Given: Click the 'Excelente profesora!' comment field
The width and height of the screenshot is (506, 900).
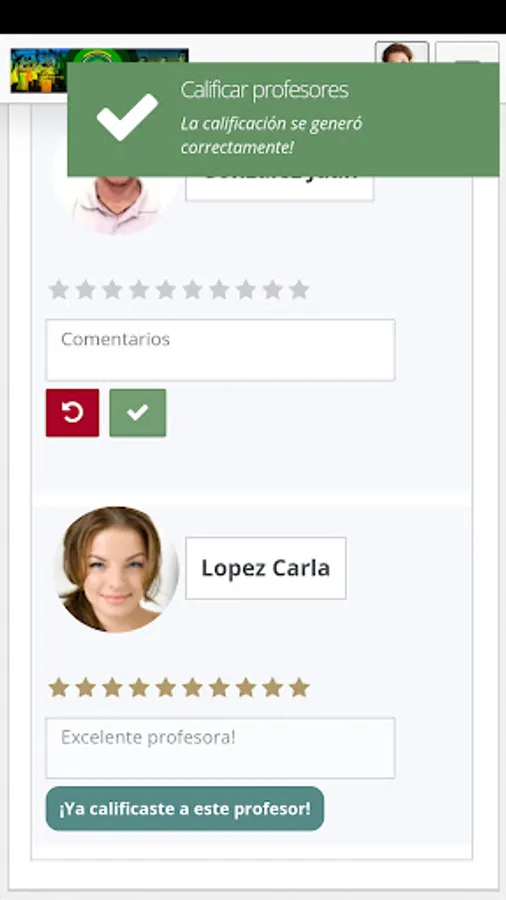Looking at the screenshot, I should pyautogui.click(x=220, y=748).
